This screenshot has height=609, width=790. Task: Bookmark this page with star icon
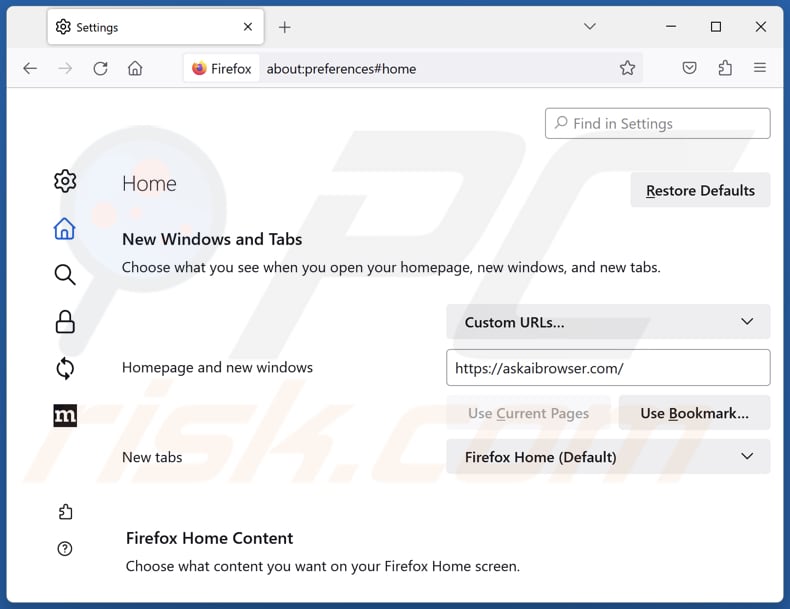coord(627,68)
